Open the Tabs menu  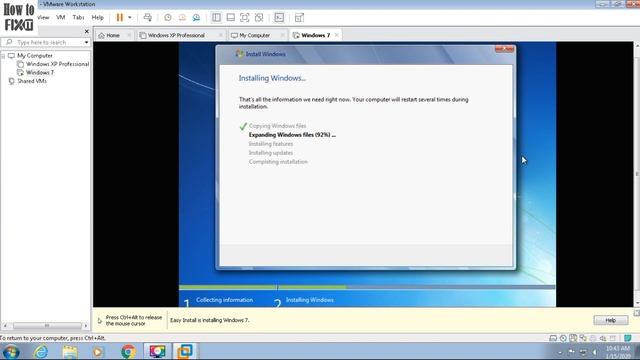point(78,18)
